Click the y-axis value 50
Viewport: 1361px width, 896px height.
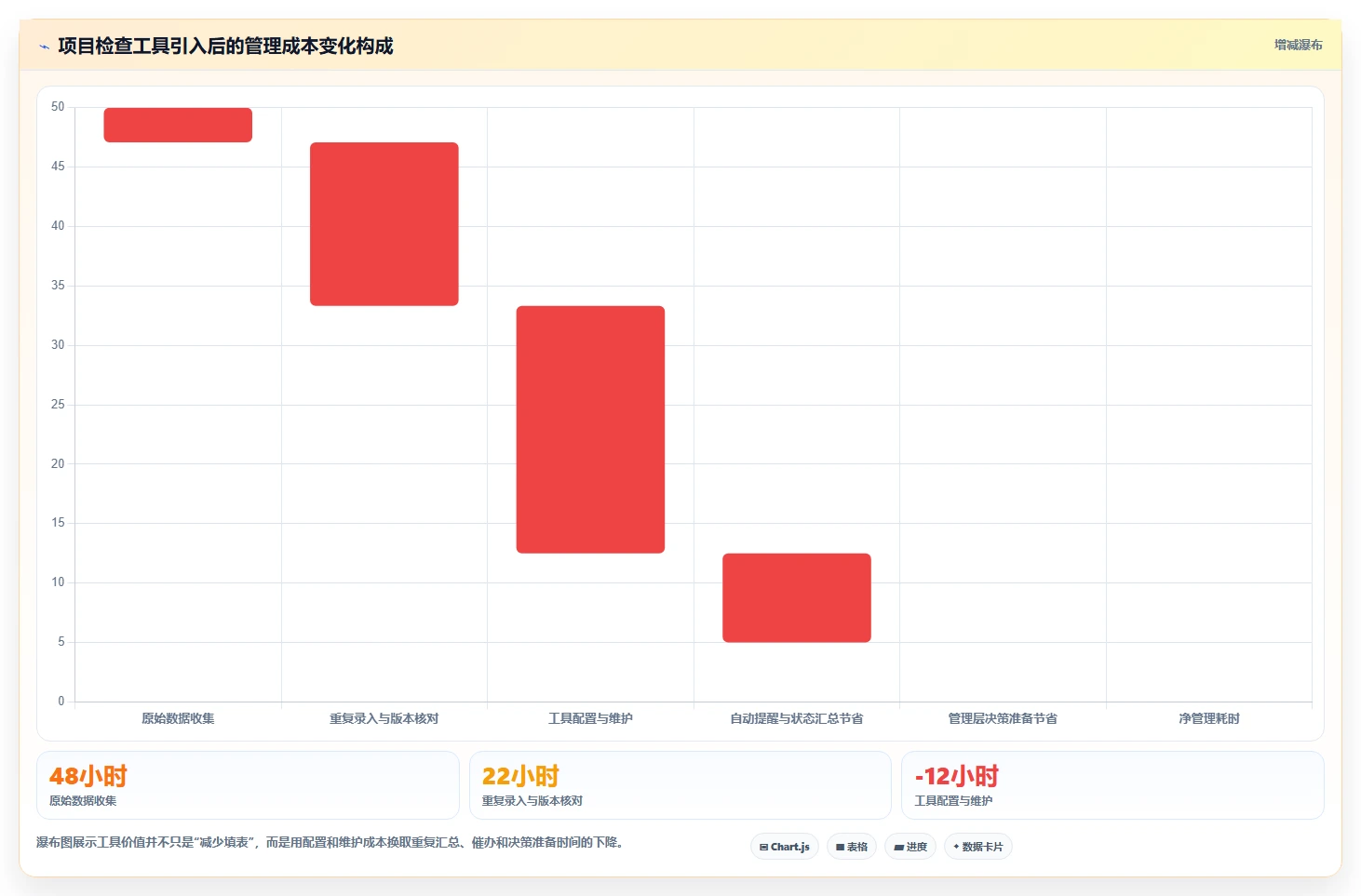point(58,107)
